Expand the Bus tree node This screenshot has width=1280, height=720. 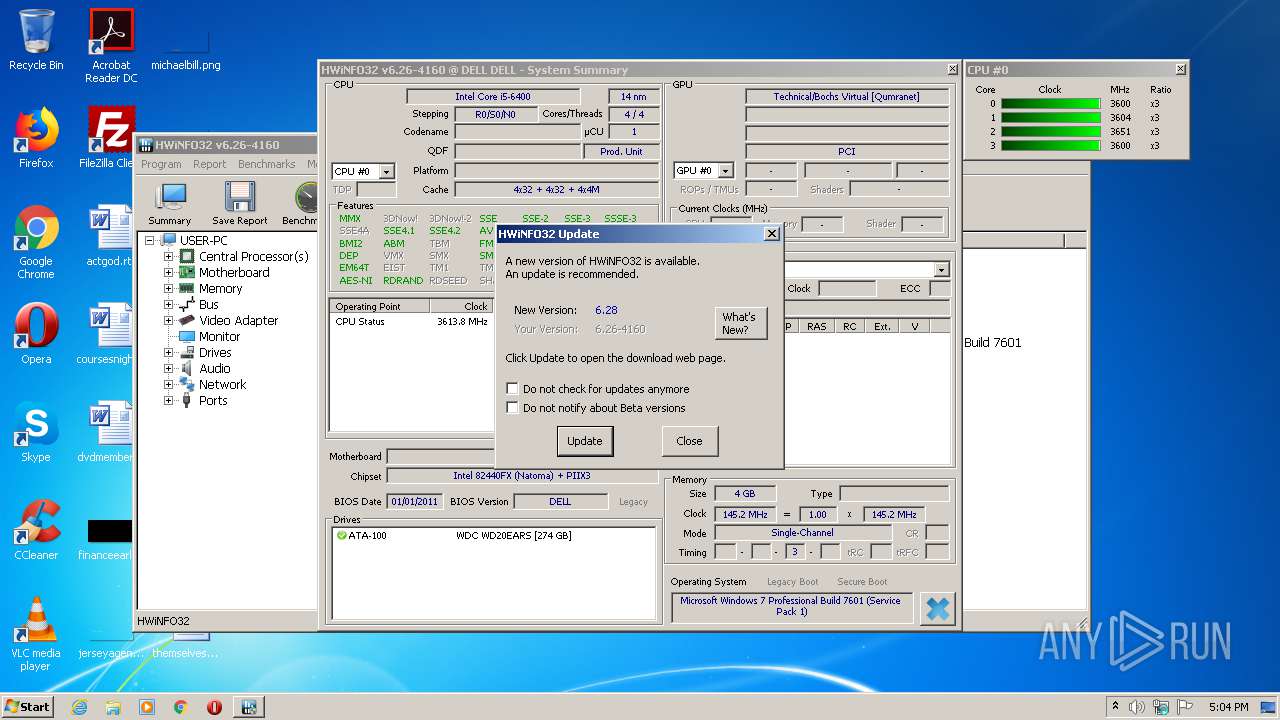(169, 305)
